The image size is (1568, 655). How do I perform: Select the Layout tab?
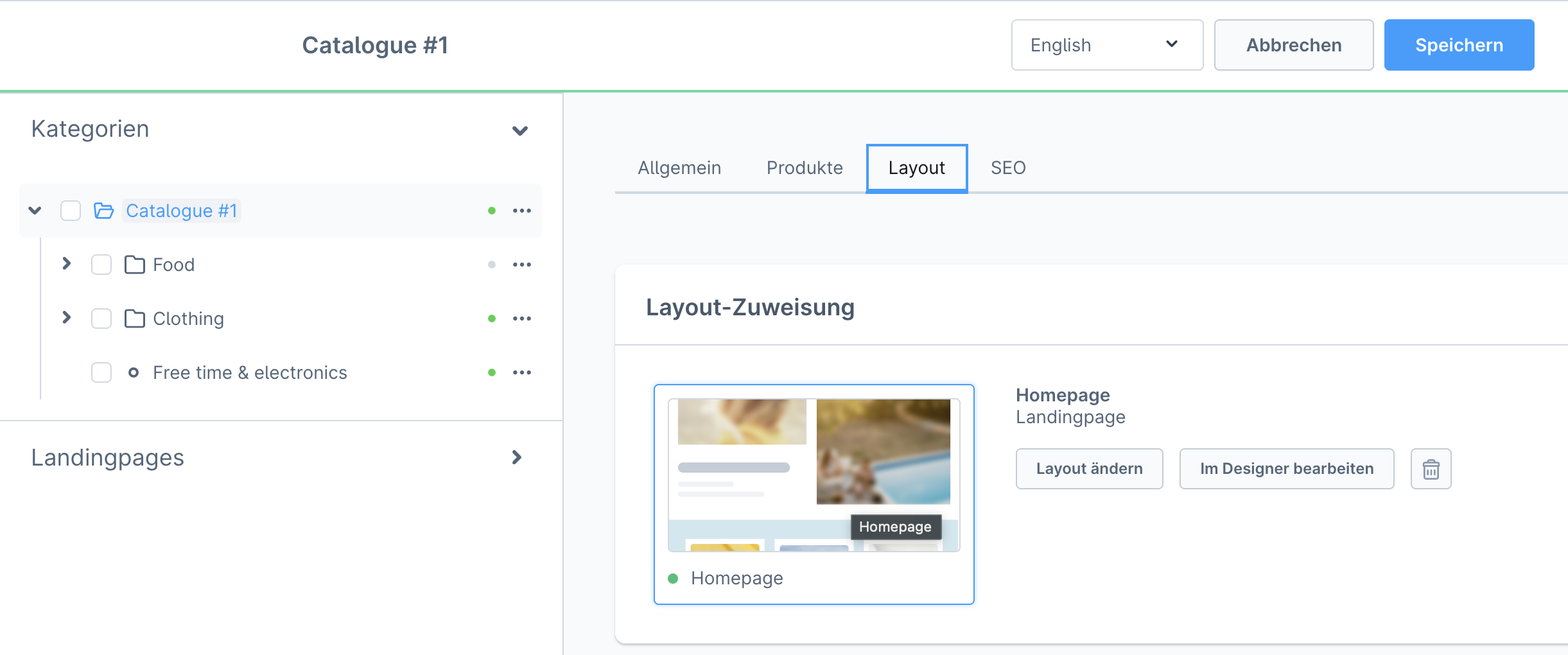pos(917,168)
